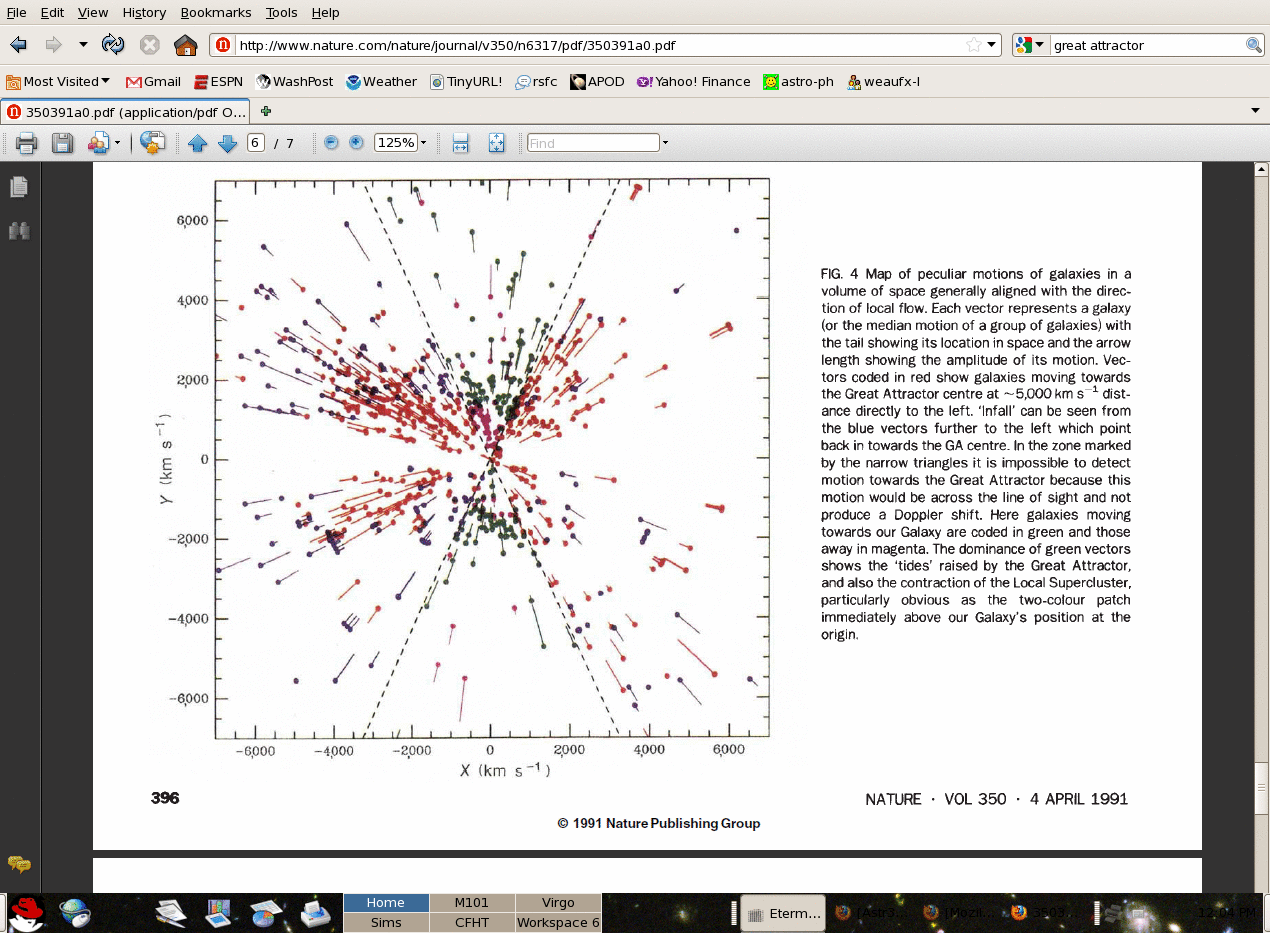Open the rsfc bookmark
This screenshot has width=1270, height=933.
537,82
